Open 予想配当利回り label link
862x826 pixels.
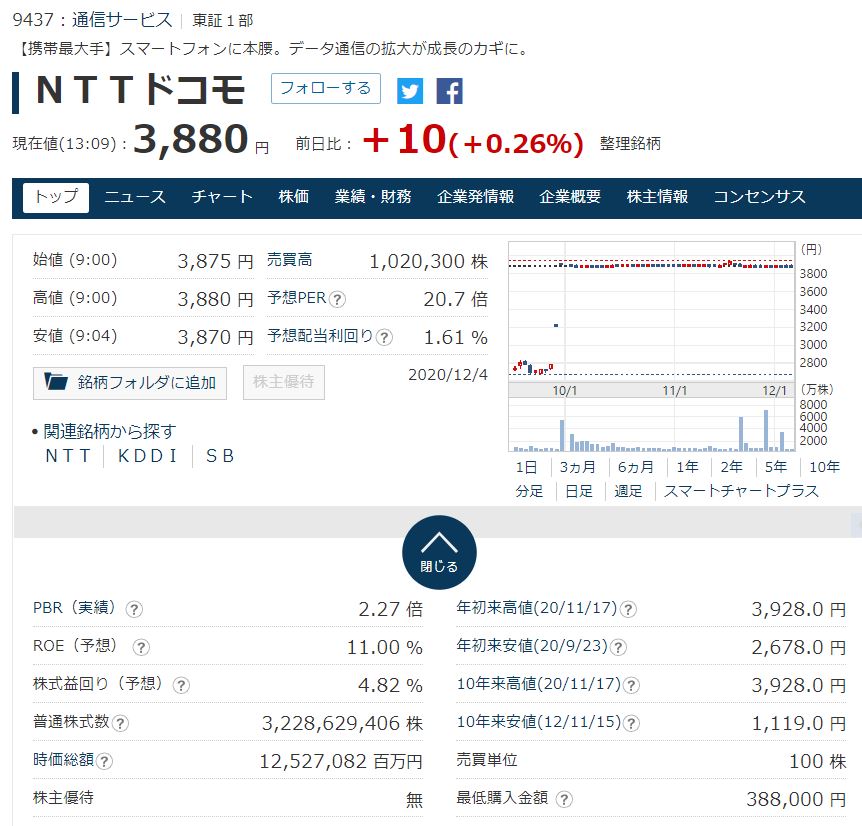pyautogui.click(x=321, y=336)
